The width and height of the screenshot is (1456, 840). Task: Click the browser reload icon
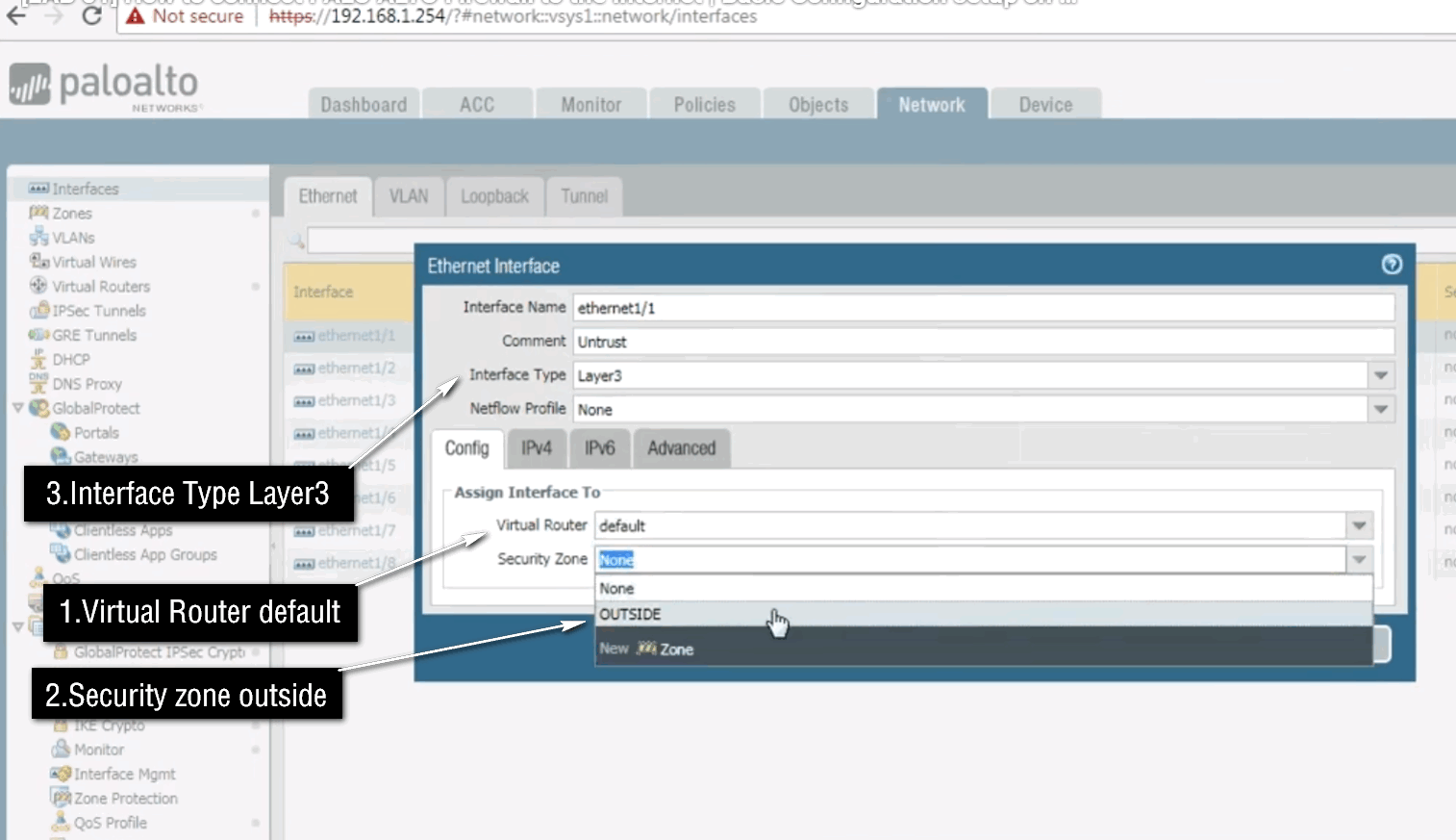click(x=91, y=15)
